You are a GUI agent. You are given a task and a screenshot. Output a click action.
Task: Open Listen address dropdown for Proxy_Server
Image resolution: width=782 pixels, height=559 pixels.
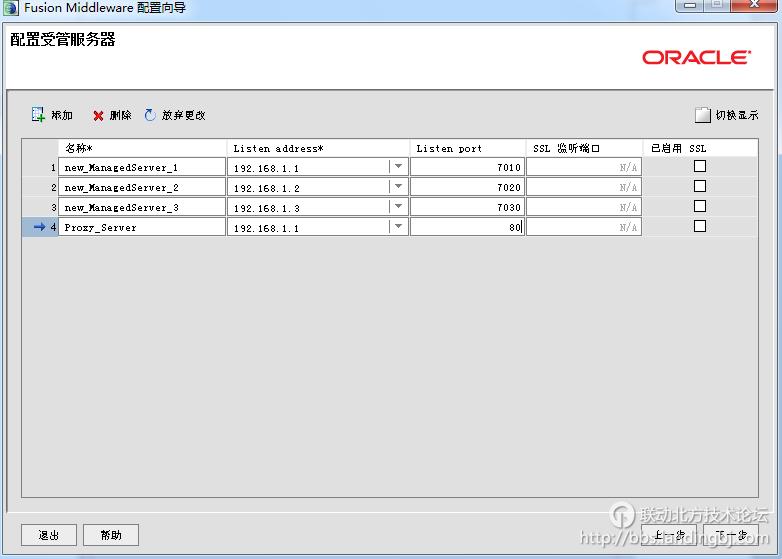[x=398, y=227]
